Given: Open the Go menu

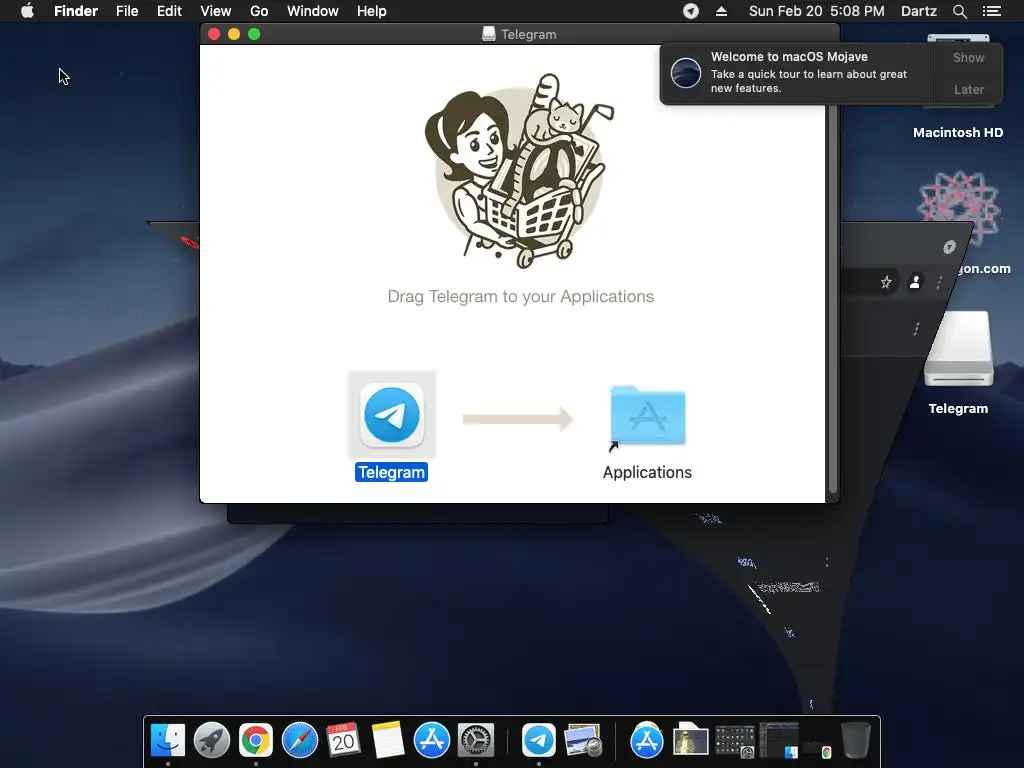Looking at the screenshot, I should pyautogui.click(x=259, y=11).
